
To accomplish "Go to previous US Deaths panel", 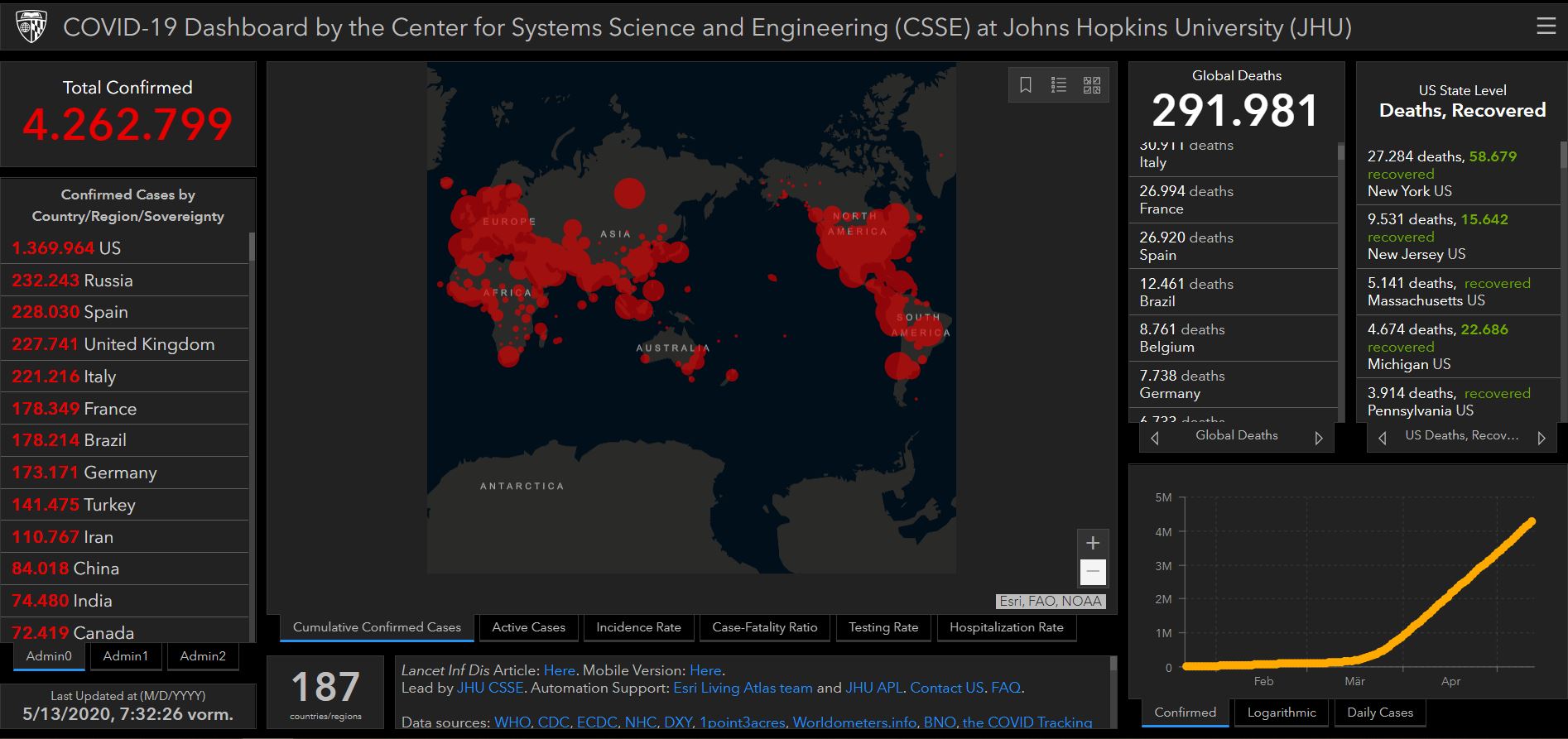I will tap(1382, 438).
